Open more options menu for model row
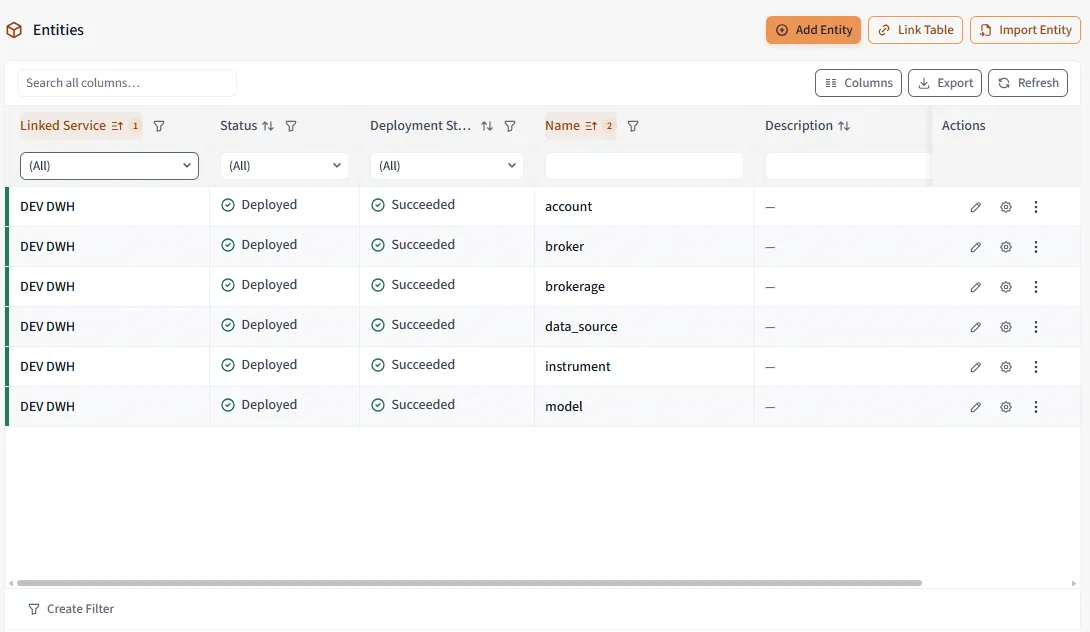The height and width of the screenshot is (632, 1090). (x=1036, y=407)
